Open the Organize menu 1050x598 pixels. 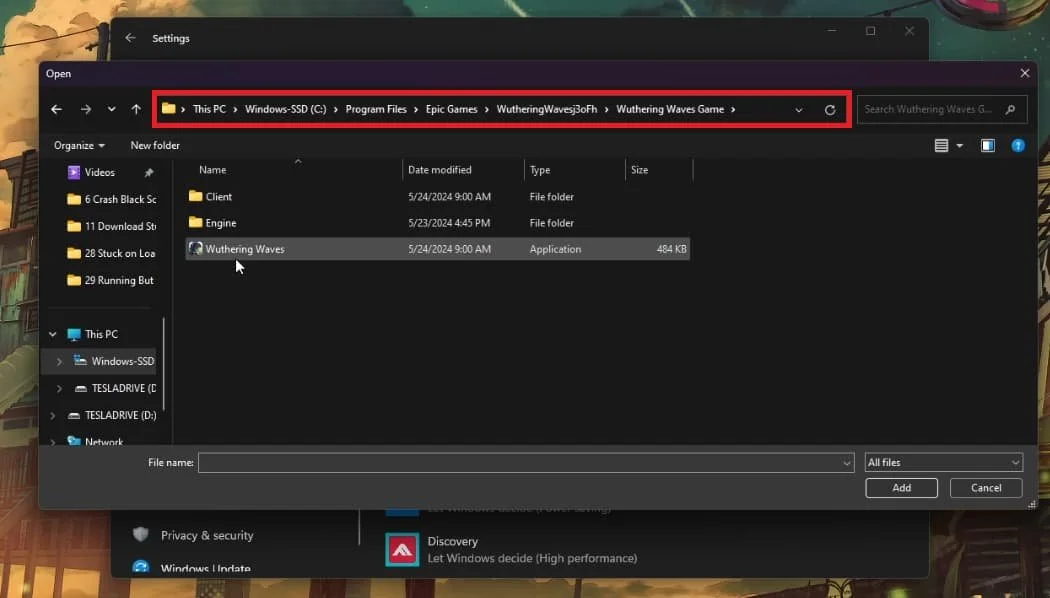[79, 145]
